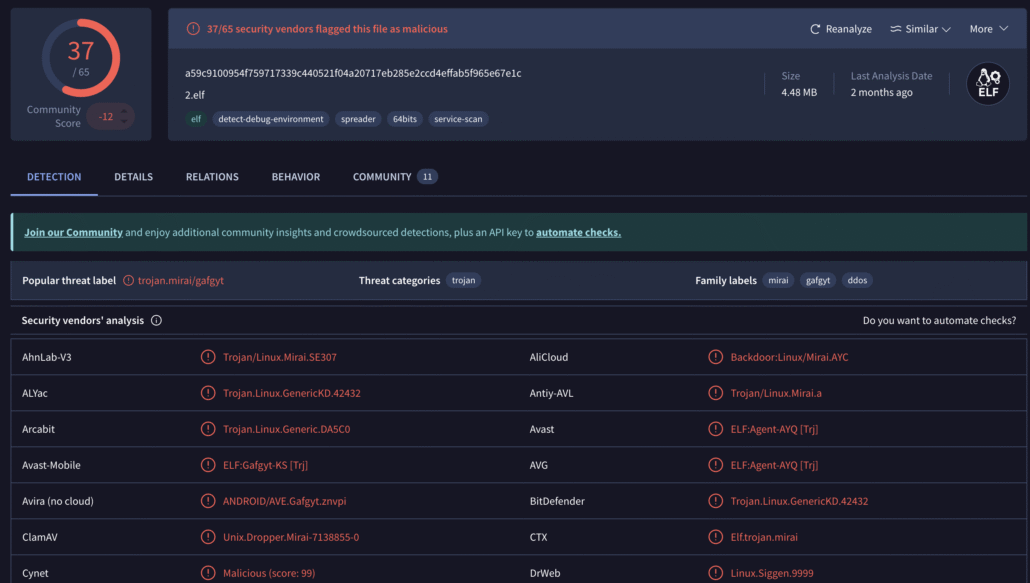Viewport: 1030px width, 583px height.
Task: Click the alert icon on the DrWeb result
Action: click(x=716, y=573)
